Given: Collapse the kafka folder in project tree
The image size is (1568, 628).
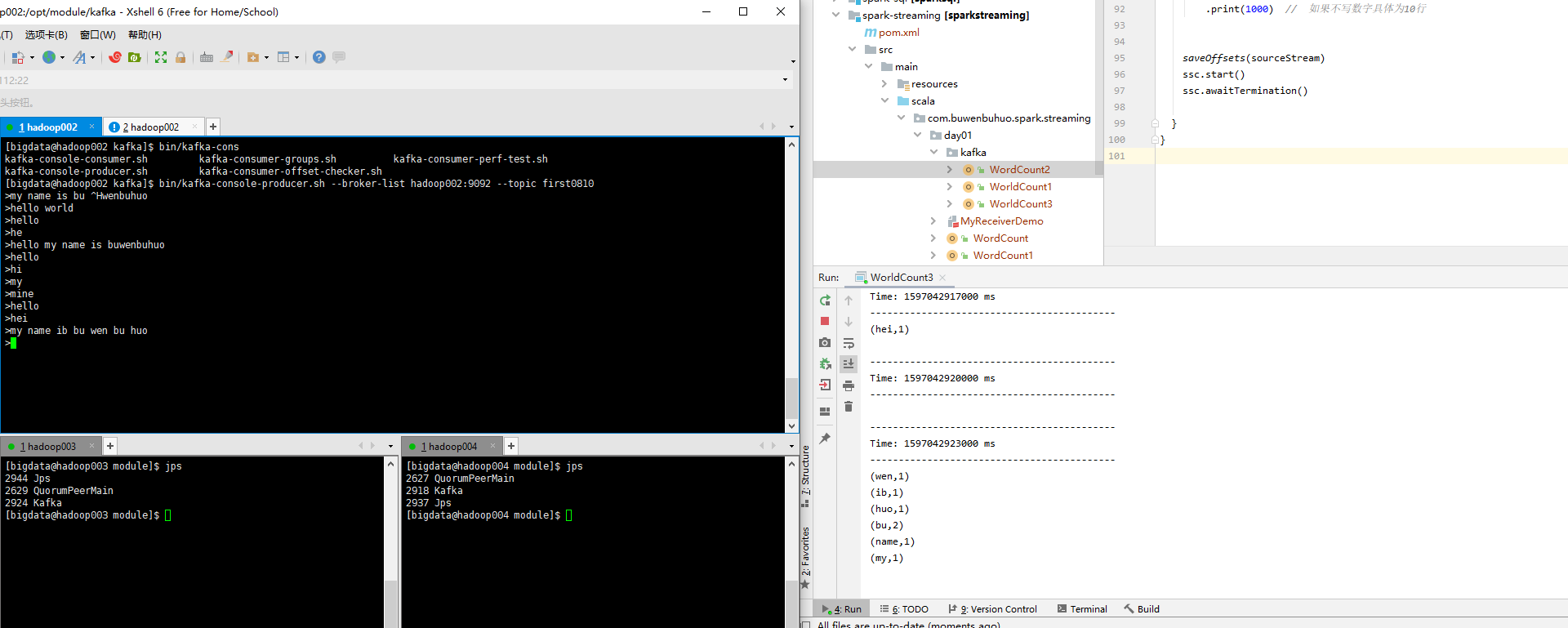Looking at the screenshot, I should click(933, 153).
